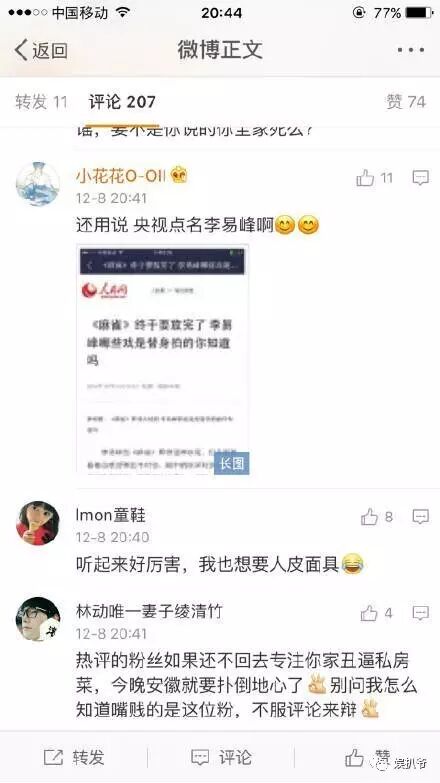The image size is (440, 783).
Task: Tap the username 林动唯一妻子绫清竹
Action: (149, 611)
